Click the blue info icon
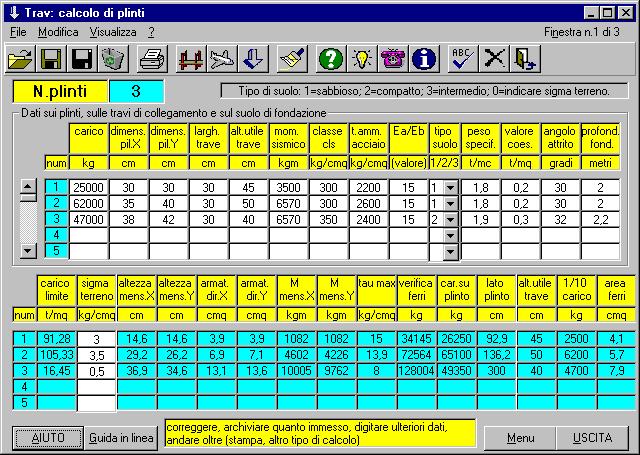The width and height of the screenshot is (640, 455). pyautogui.click(x=424, y=59)
